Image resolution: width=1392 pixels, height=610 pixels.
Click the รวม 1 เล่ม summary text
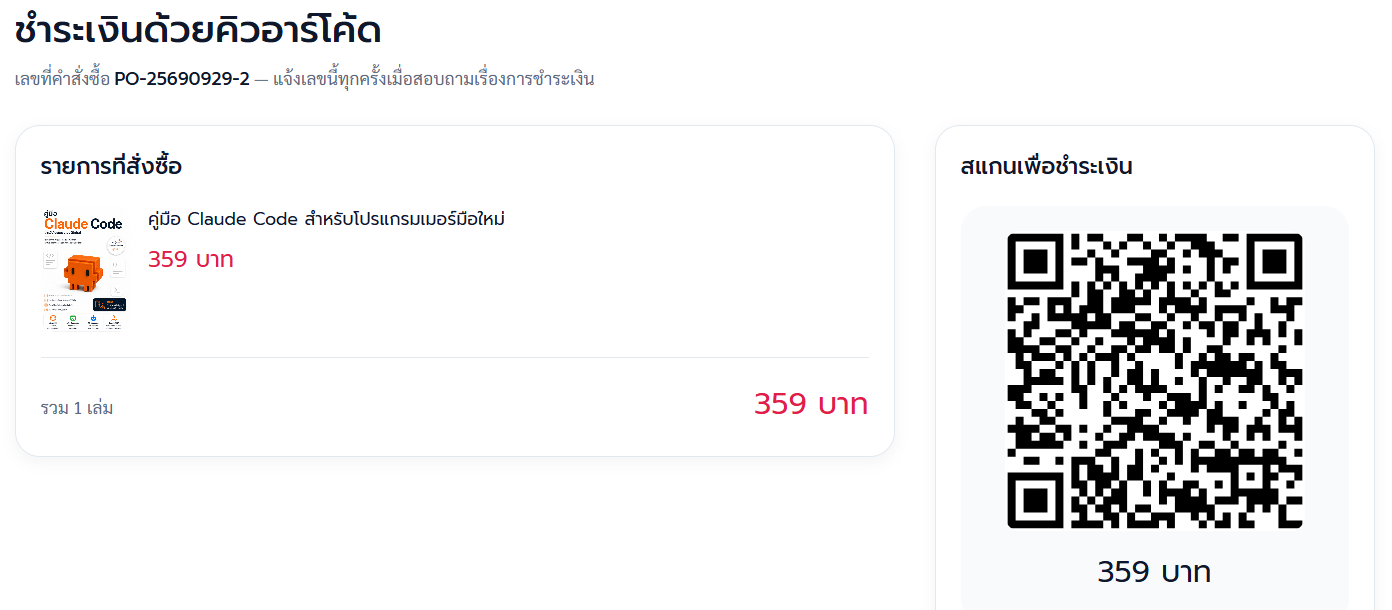77,408
